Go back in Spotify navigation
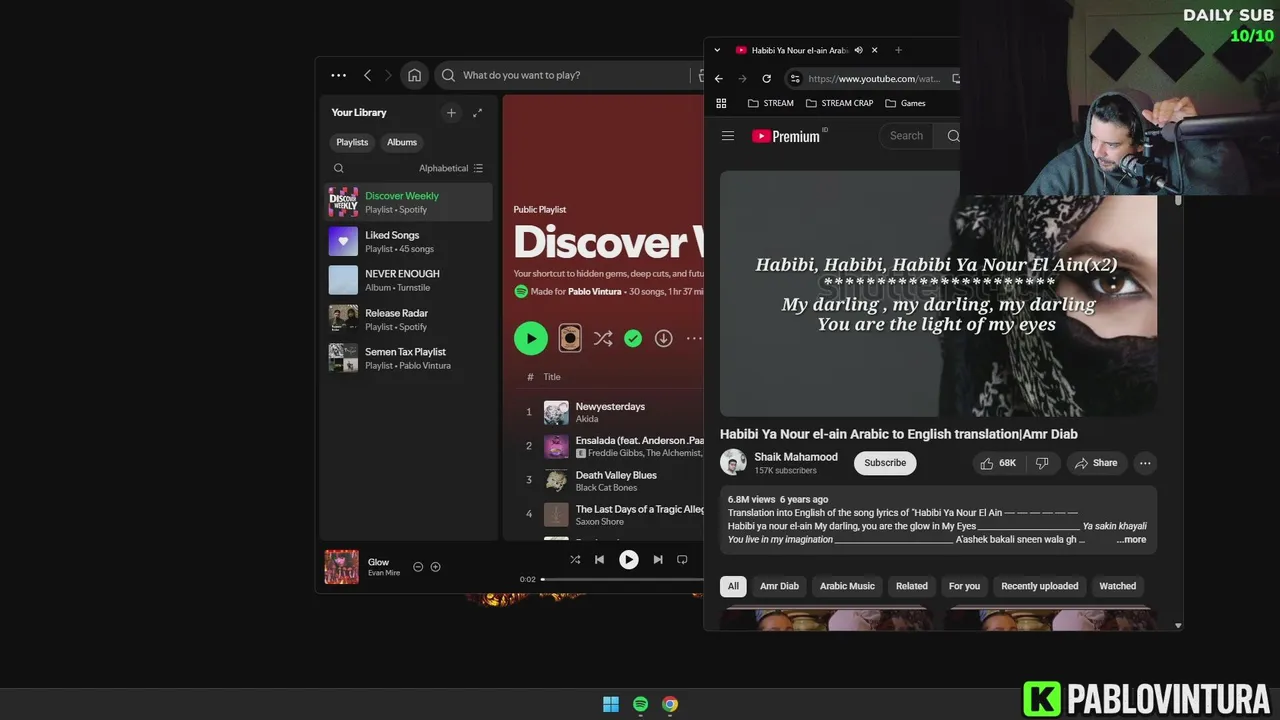This screenshot has height=720, width=1280. point(367,75)
